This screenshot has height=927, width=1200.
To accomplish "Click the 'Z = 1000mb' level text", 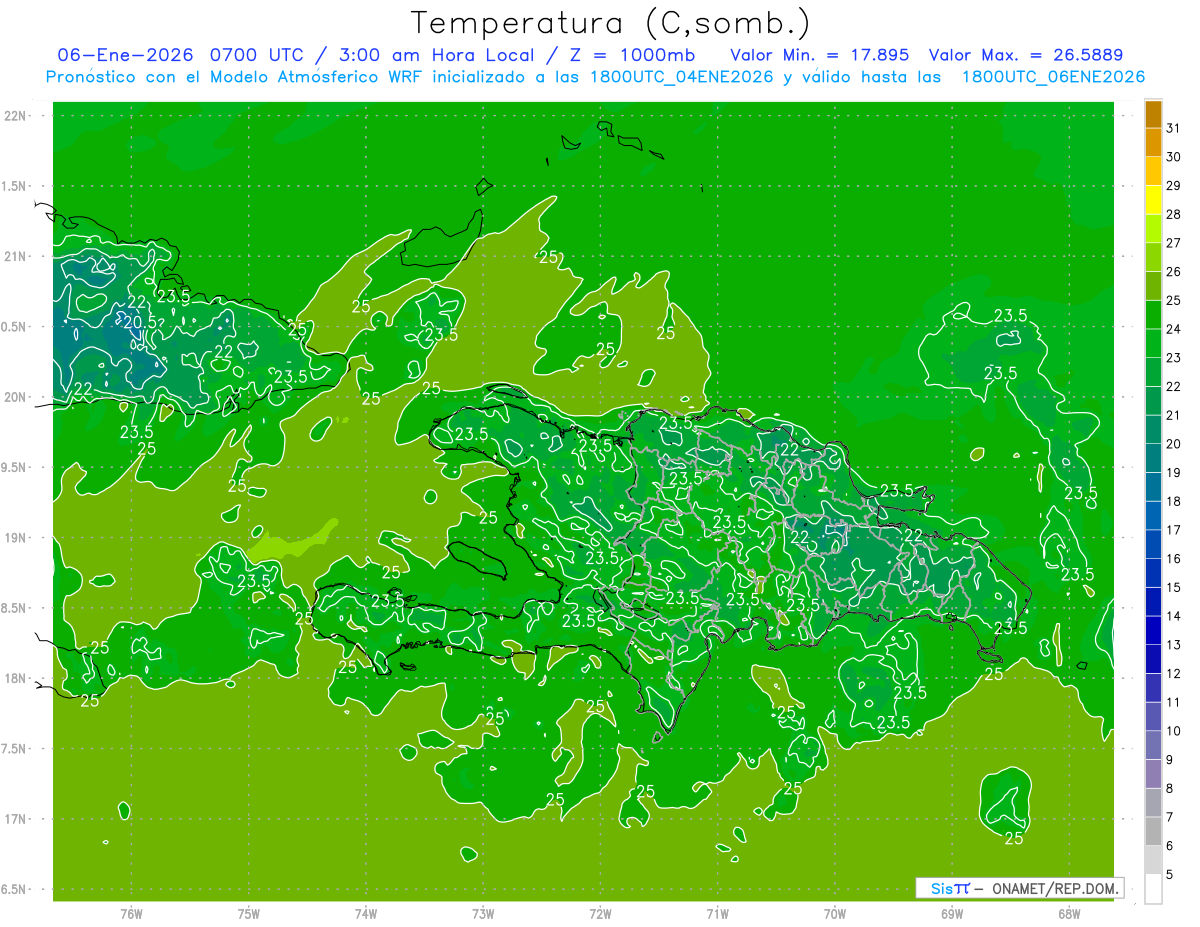I will pos(631,54).
